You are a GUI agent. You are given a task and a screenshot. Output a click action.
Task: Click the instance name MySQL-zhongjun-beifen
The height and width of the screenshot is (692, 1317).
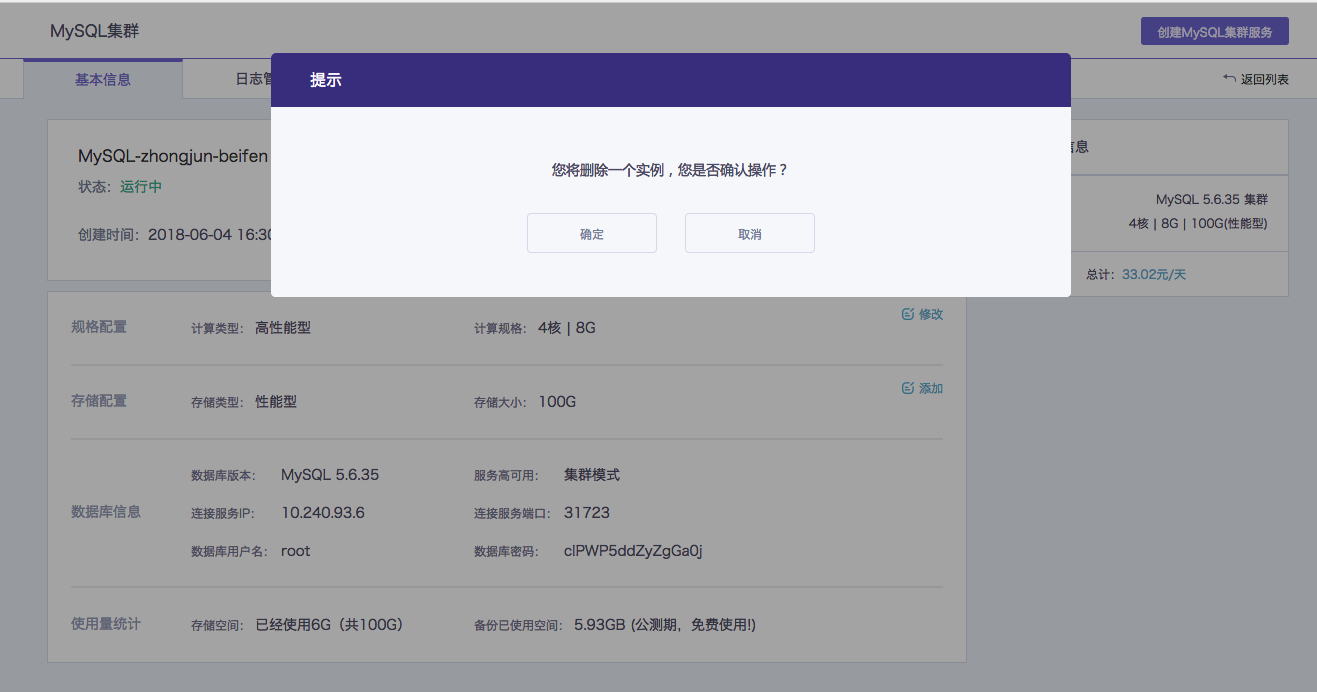[173, 156]
